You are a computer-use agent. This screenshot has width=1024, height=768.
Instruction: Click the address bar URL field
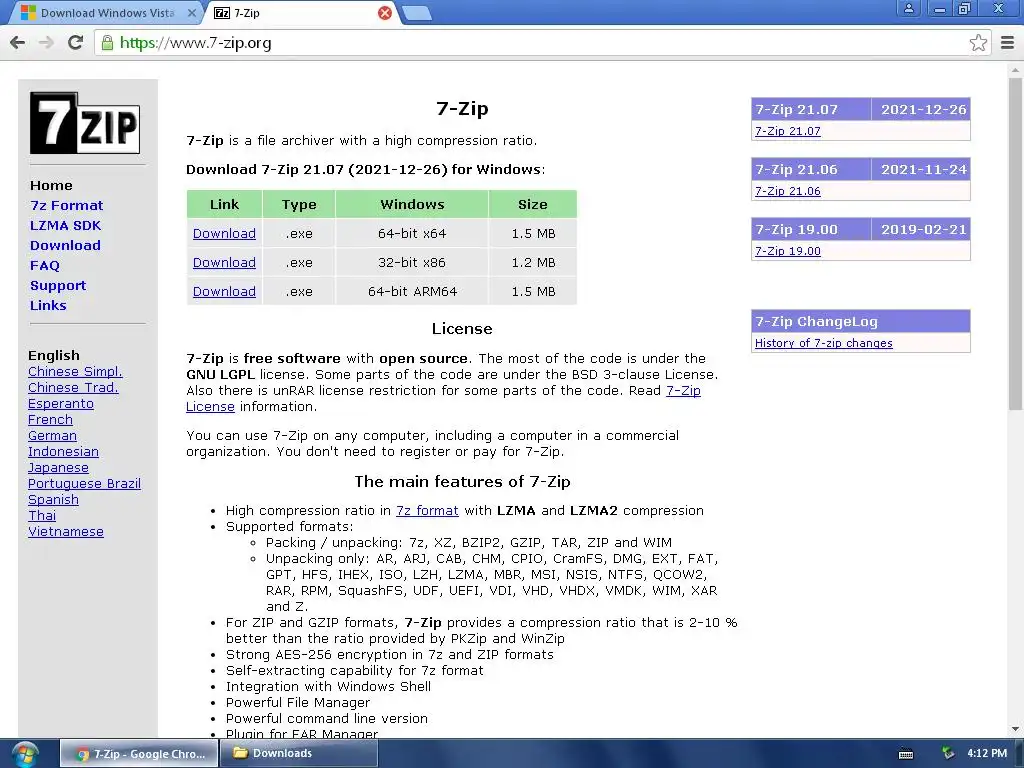542,42
